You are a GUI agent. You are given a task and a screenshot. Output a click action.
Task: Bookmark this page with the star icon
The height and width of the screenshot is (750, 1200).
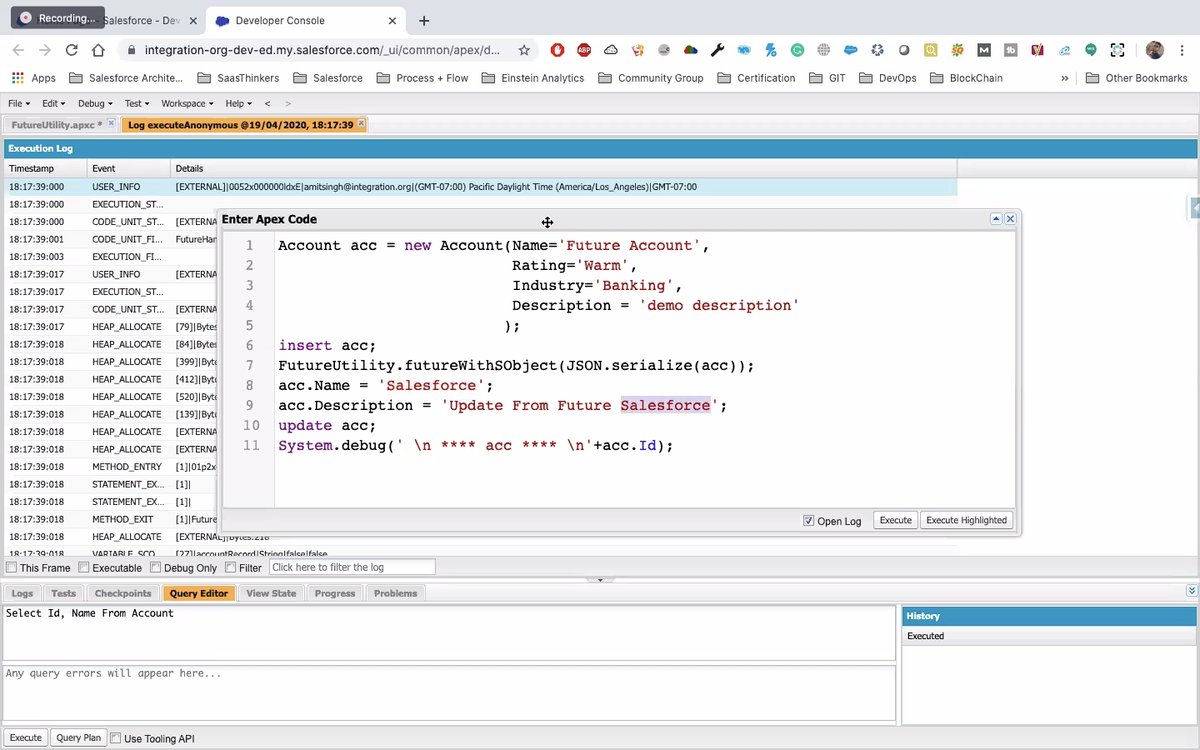(524, 50)
